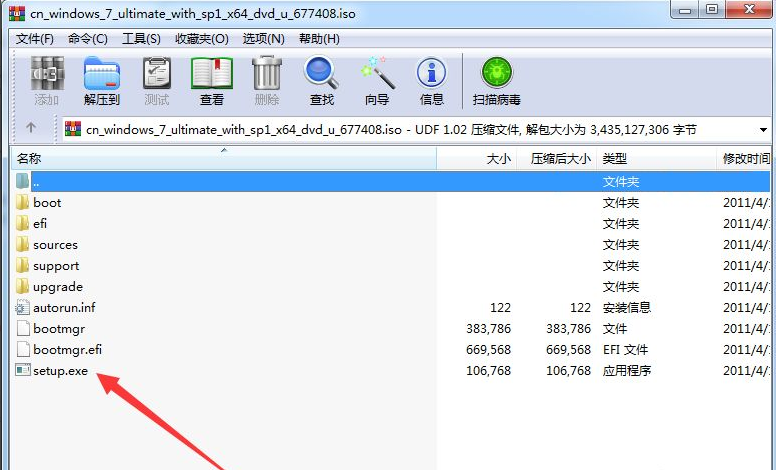Click the parent folder '..' icon
The height and width of the screenshot is (470, 776).
pos(22,181)
